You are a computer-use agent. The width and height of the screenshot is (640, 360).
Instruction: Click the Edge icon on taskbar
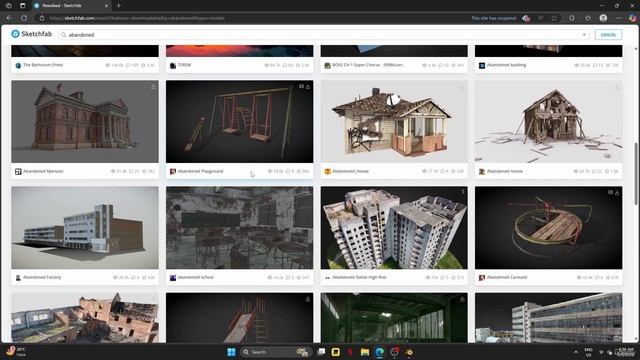(x=380, y=352)
